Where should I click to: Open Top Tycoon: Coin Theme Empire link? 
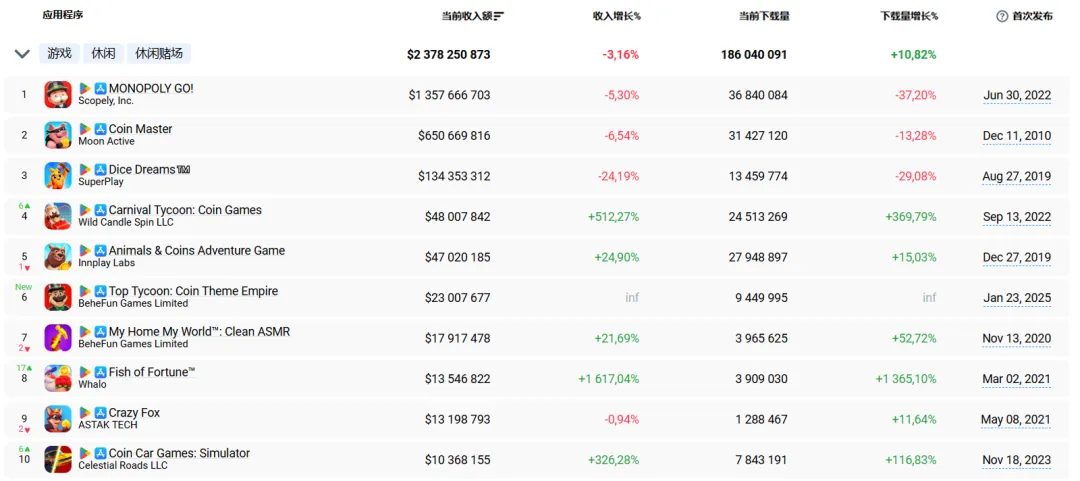point(193,291)
